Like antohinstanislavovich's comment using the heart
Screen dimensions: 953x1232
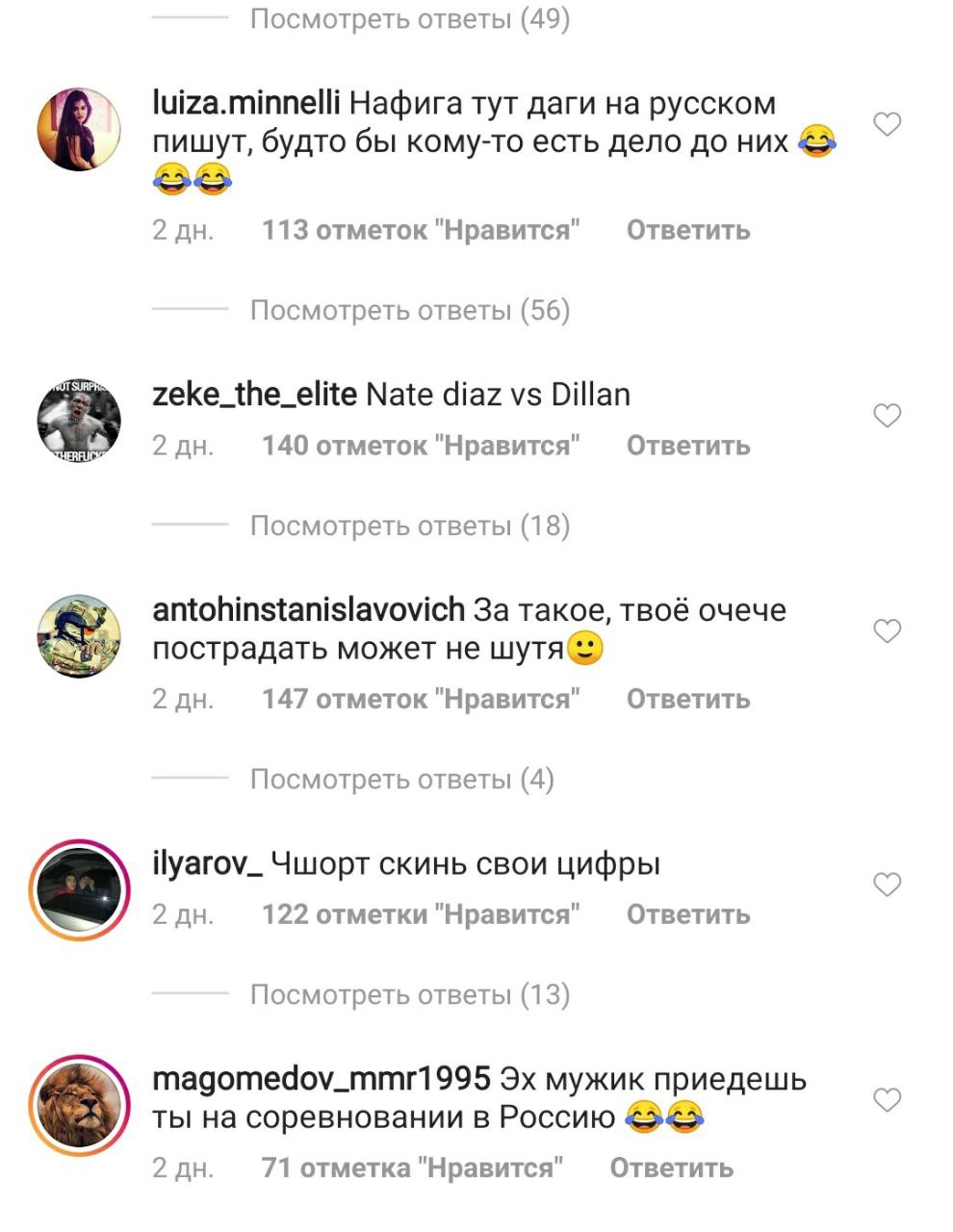click(887, 631)
